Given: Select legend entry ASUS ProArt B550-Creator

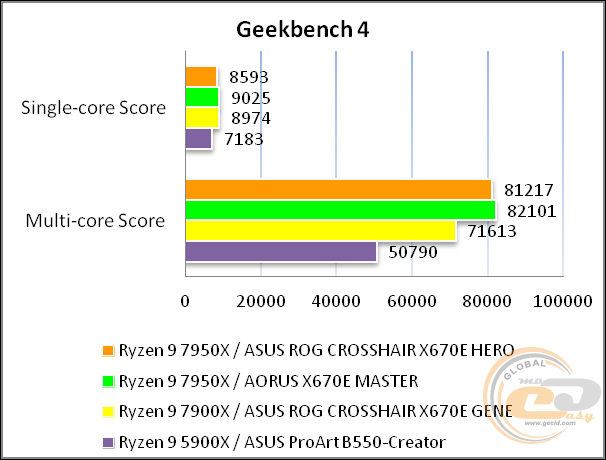Looking at the screenshot, I should pyautogui.click(x=282, y=442).
